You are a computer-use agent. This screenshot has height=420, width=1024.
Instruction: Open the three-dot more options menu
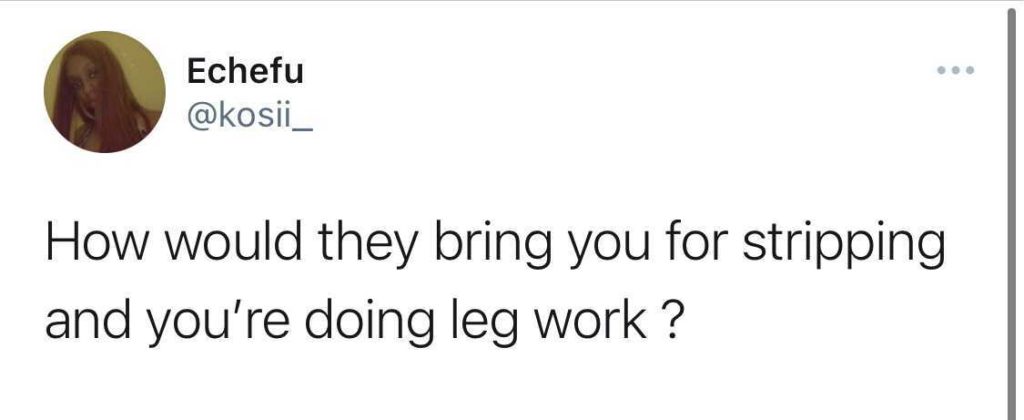(954, 71)
